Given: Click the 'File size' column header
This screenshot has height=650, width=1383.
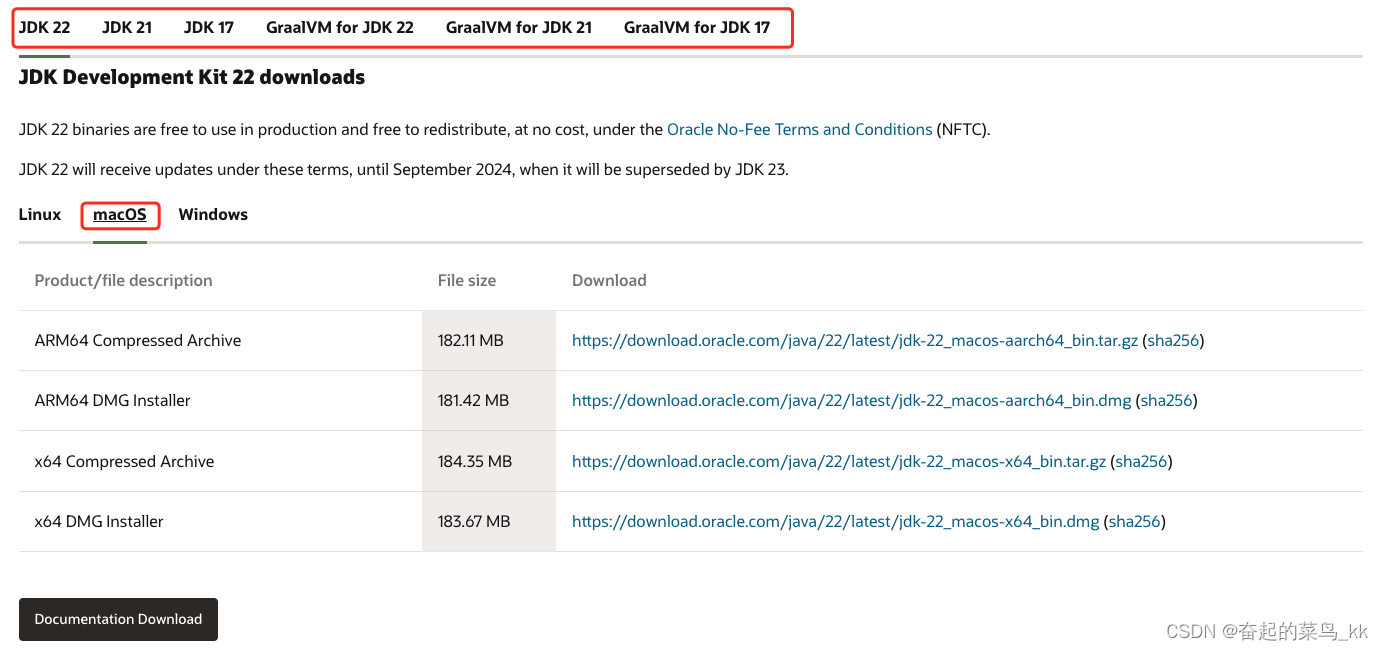Looking at the screenshot, I should tap(467, 280).
